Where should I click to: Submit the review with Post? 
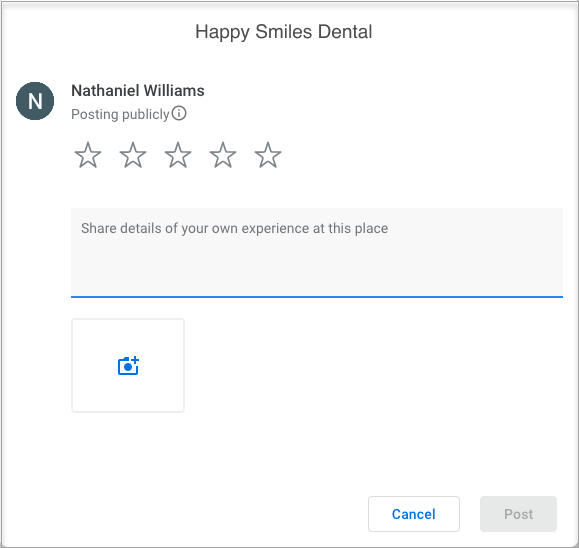[x=518, y=514]
